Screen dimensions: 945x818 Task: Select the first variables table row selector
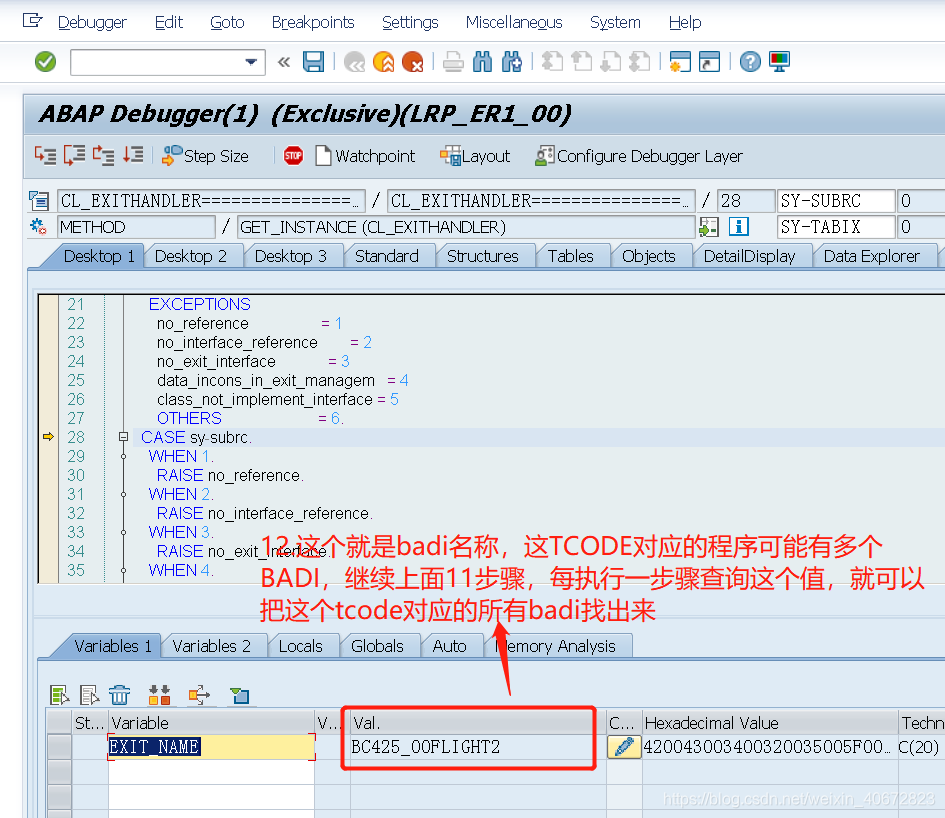[59, 747]
